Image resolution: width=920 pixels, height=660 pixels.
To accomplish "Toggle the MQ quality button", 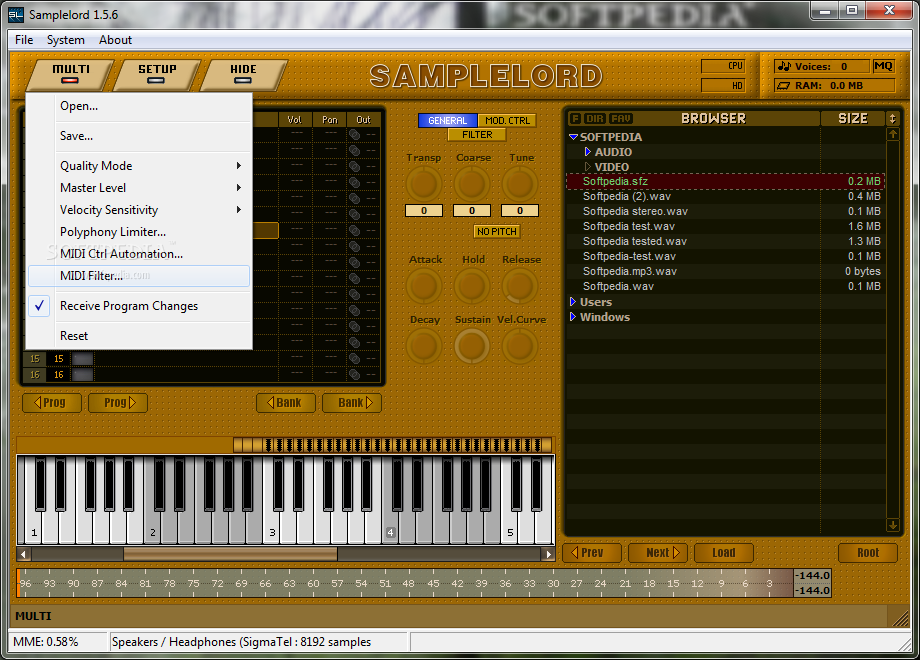I will pos(883,66).
